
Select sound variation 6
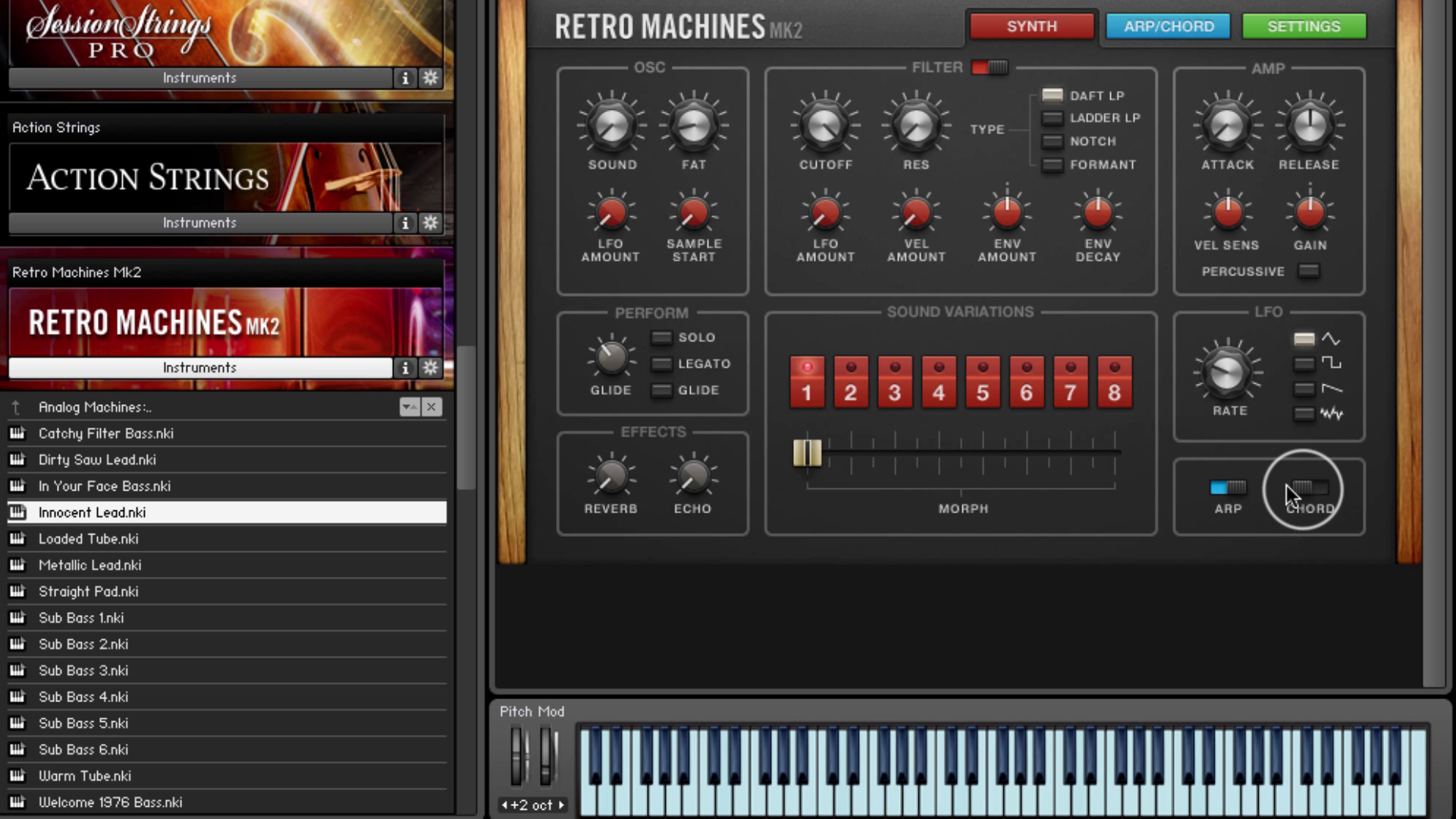tap(1027, 382)
